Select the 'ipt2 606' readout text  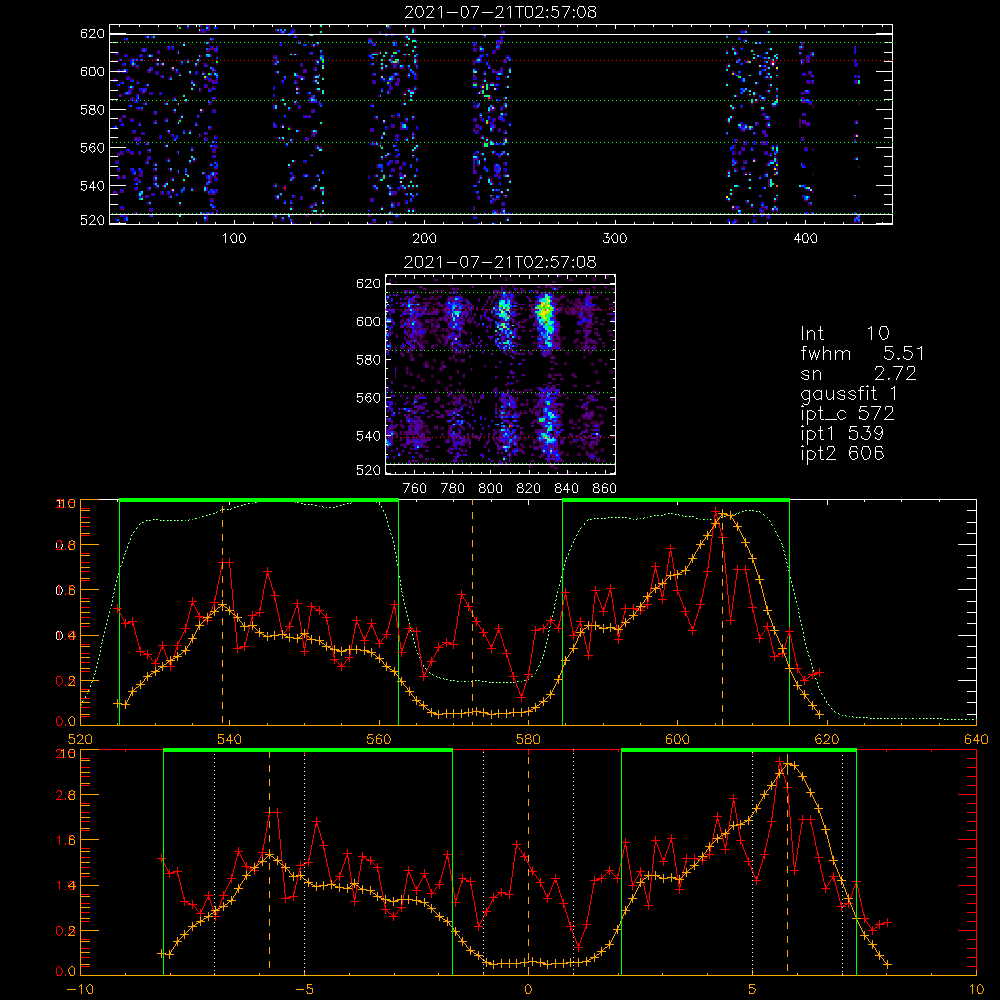point(842,453)
